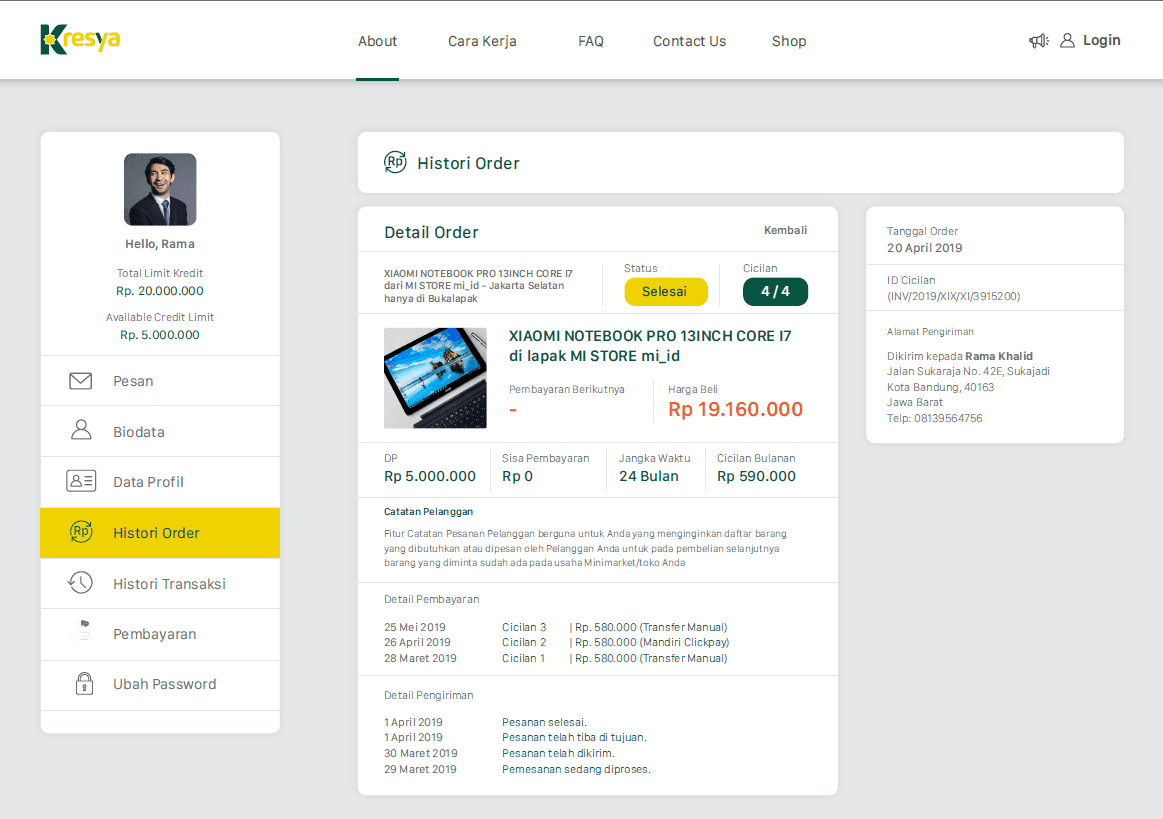Open the About menu item

(x=377, y=41)
